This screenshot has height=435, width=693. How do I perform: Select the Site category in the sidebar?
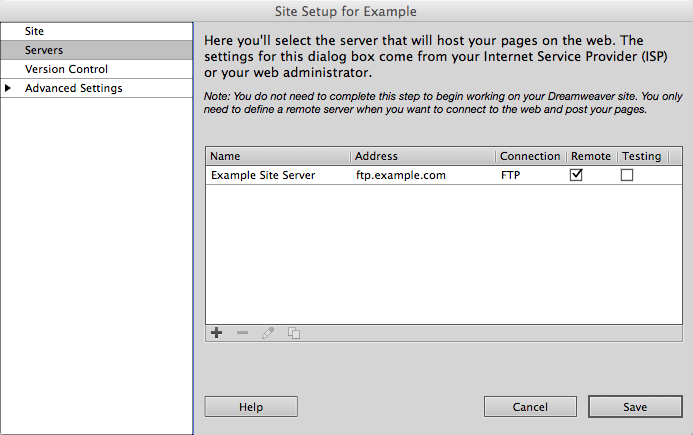point(35,32)
